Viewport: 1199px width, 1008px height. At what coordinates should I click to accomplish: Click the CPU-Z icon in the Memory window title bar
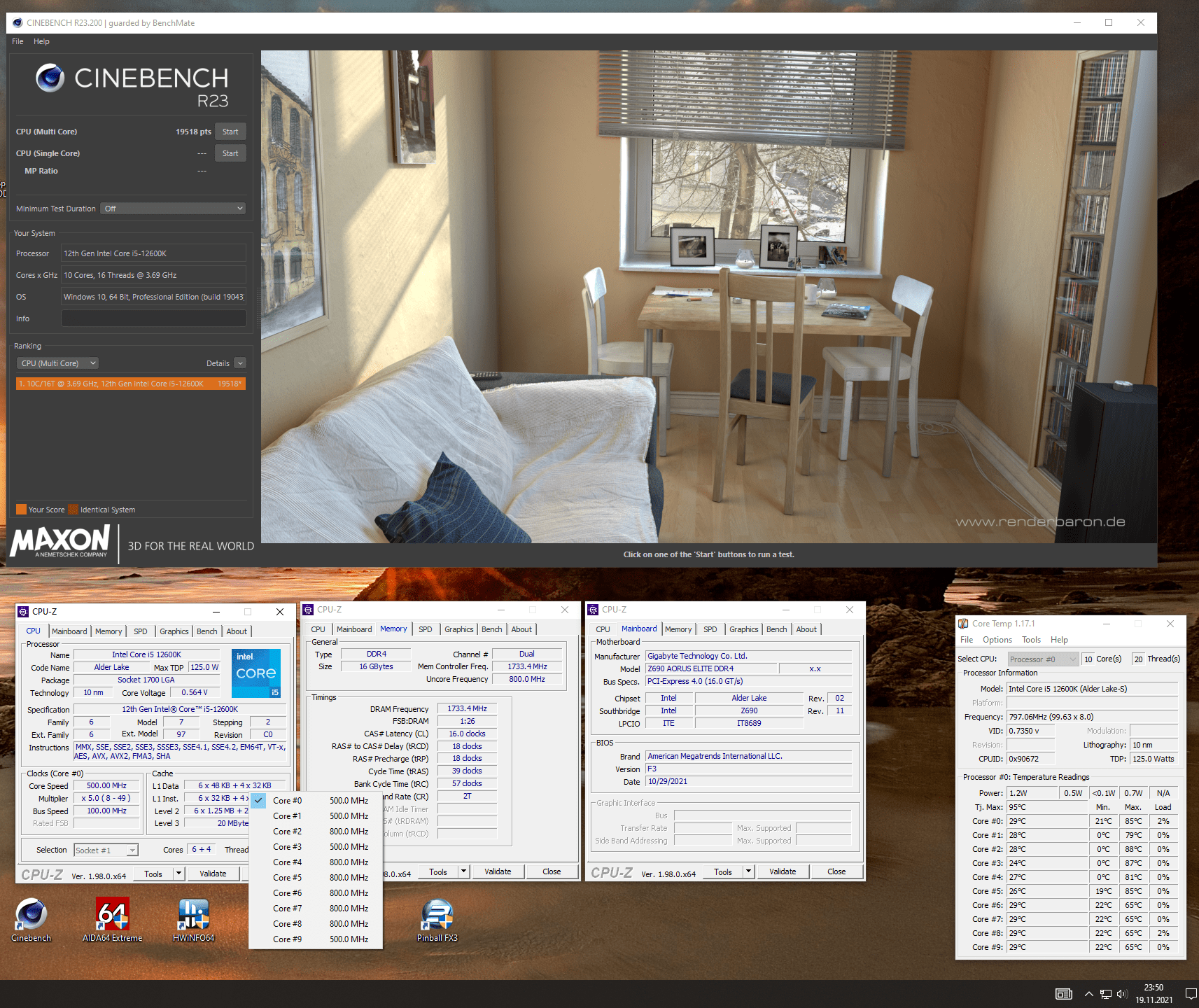[x=308, y=610]
